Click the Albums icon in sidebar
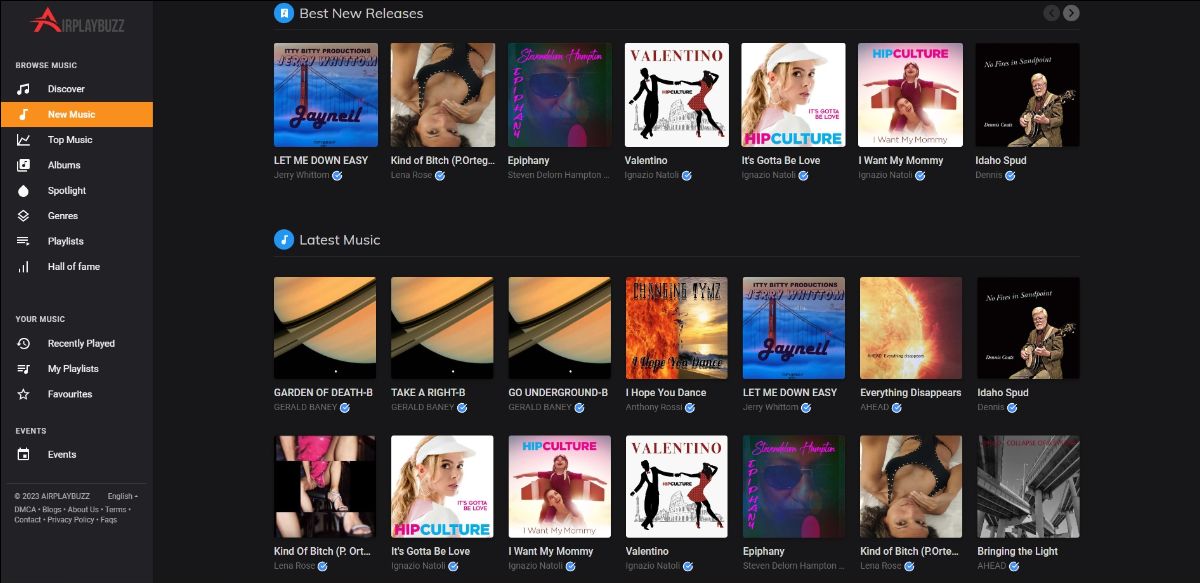The height and width of the screenshot is (583, 1200). (x=24, y=165)
